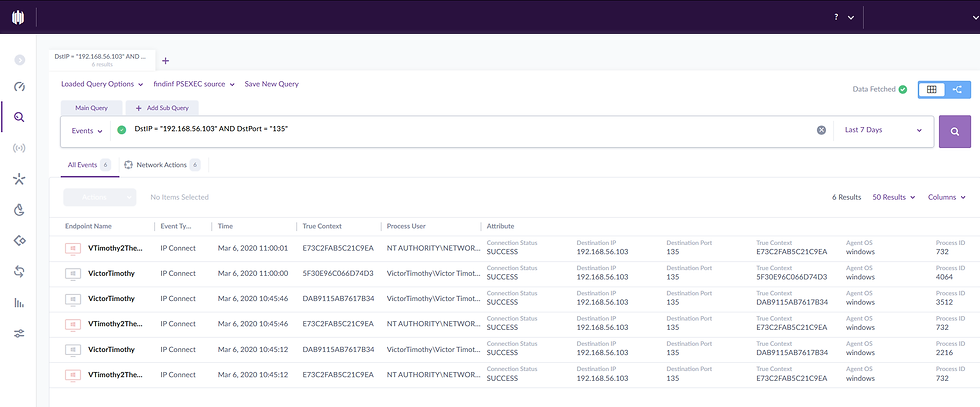
Task: Click time Mar 6, 2020 11:00:01 cell
Action: pyautogui.click(x=252, y=248)
